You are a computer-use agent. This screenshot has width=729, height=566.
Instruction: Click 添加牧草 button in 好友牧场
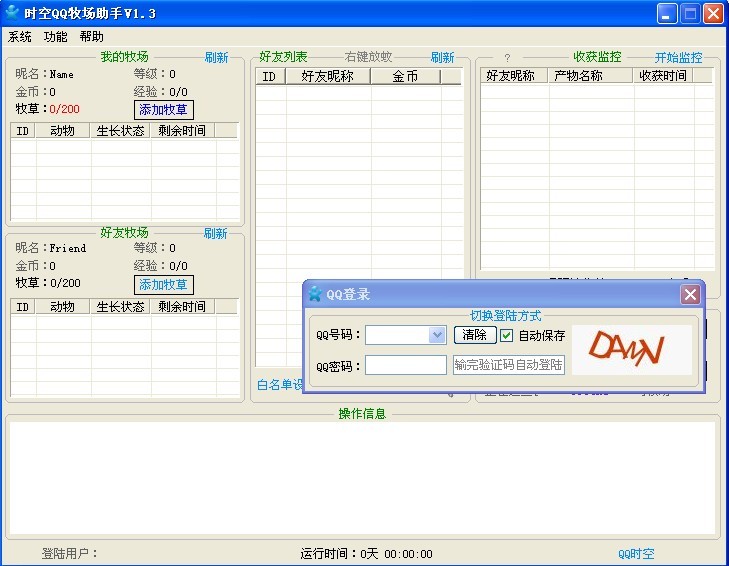pos(163,285)
